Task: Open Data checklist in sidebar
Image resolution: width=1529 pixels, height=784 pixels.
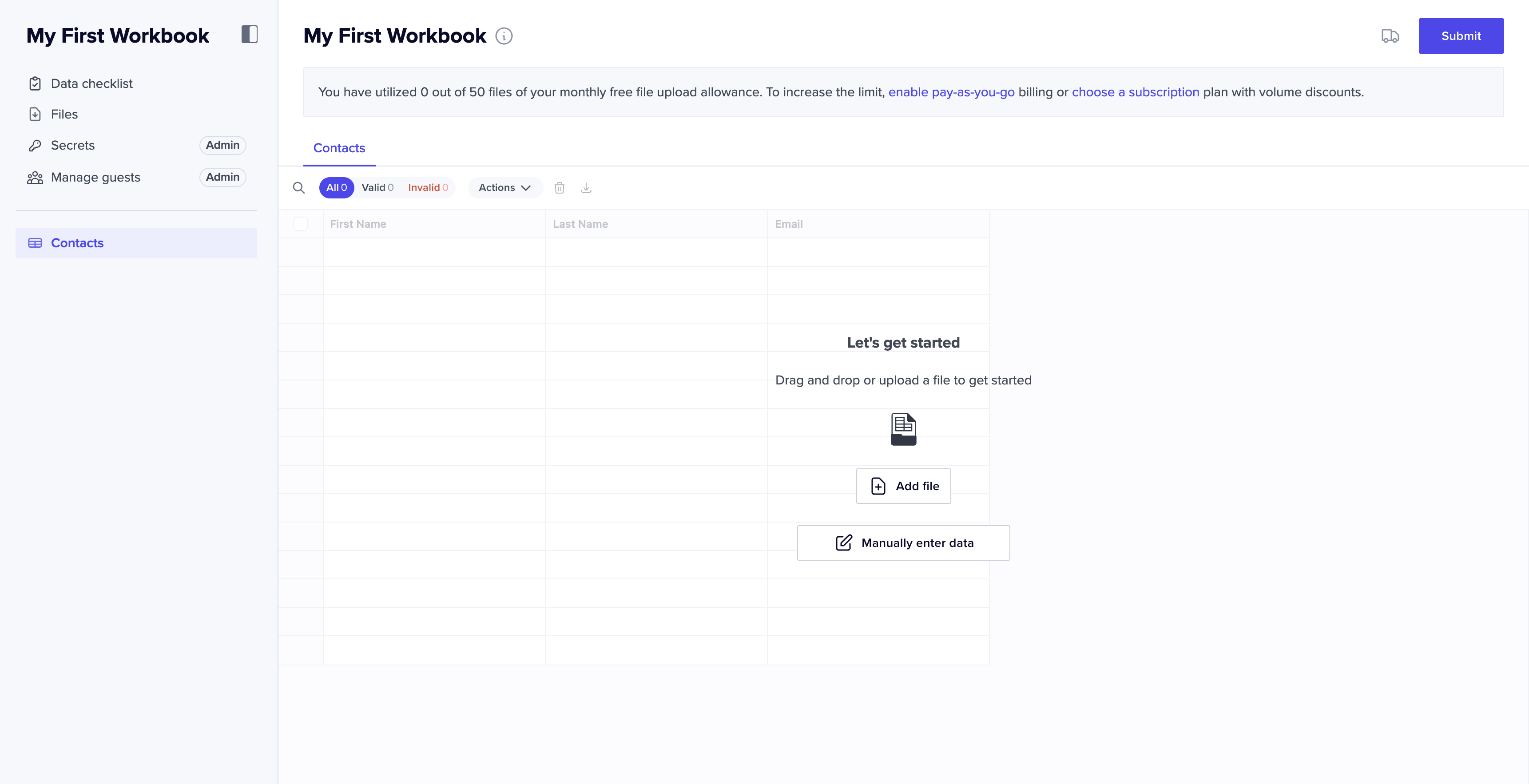Action: 91,83
